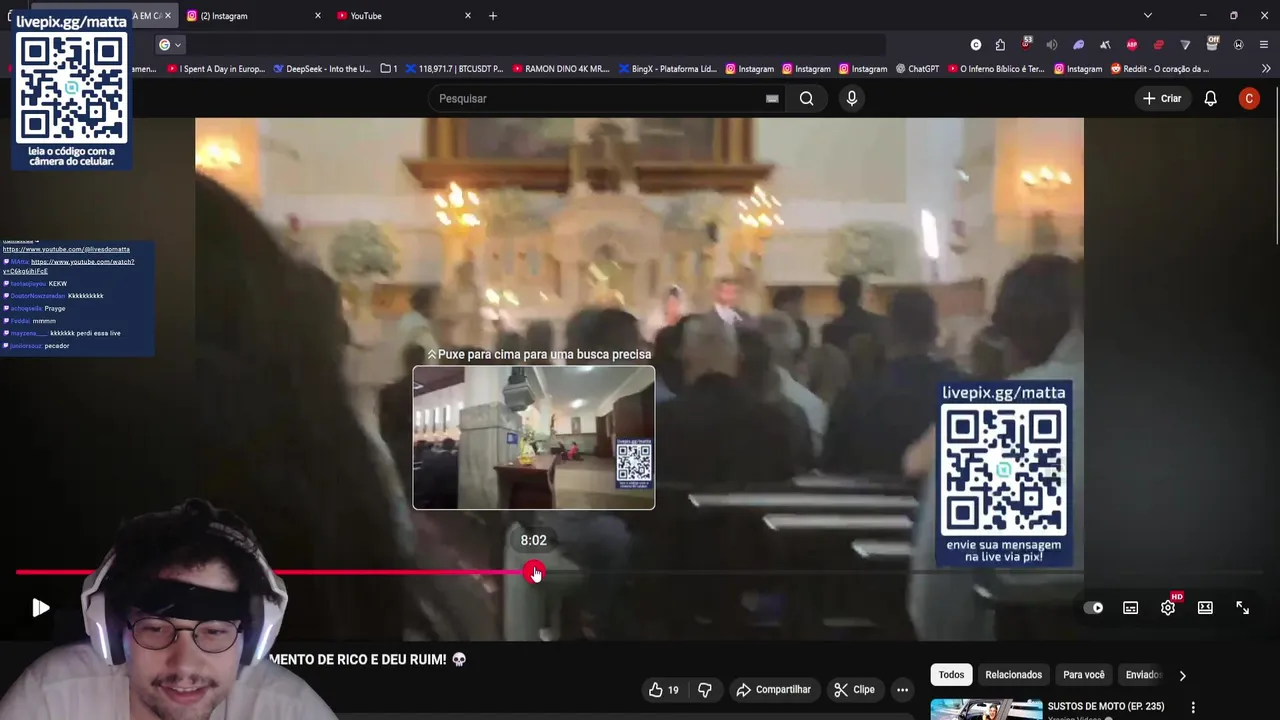Select the Todos filter chip
This screenshot has width=1280, height=720.
951,675
